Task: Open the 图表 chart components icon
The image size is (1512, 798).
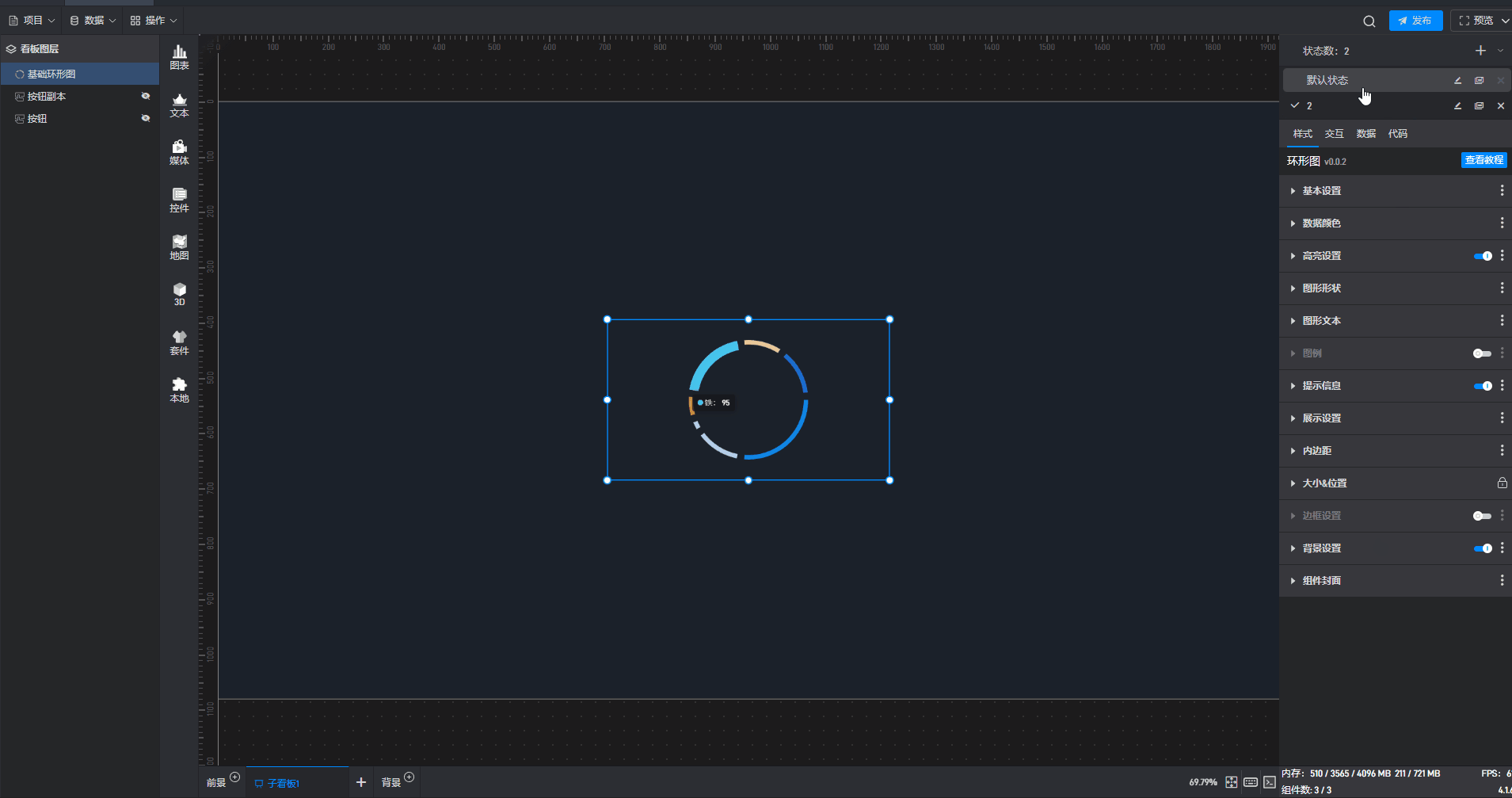Action: [x=180, y=57]
